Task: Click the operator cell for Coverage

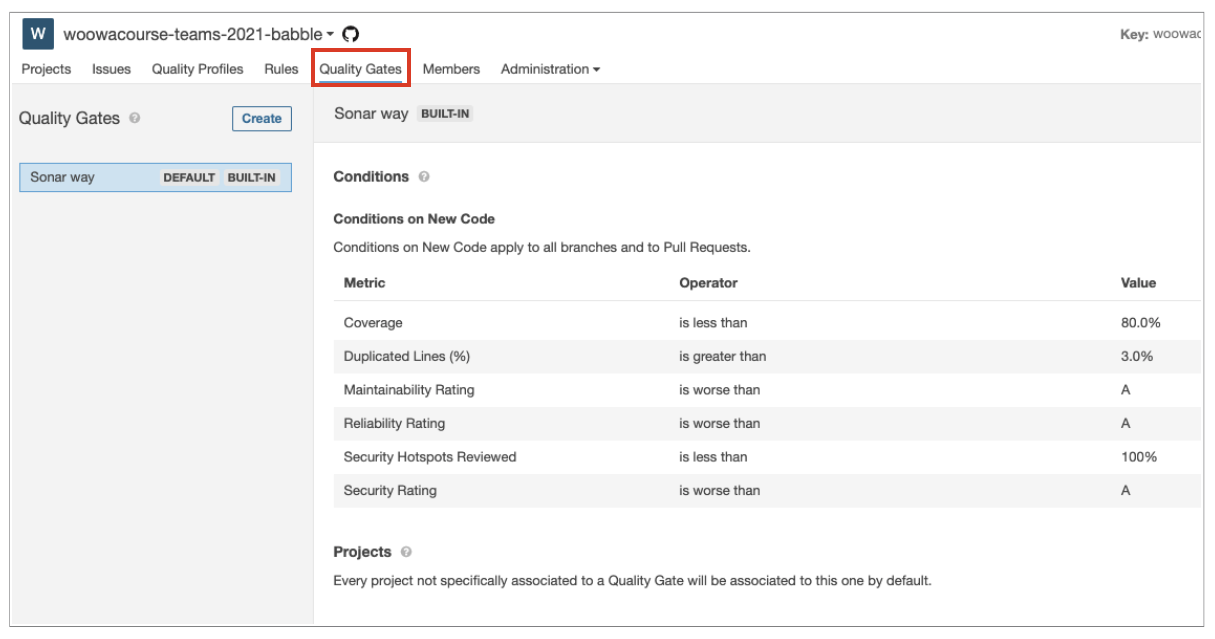Action: pyautogui.click(x=713, y=323)
